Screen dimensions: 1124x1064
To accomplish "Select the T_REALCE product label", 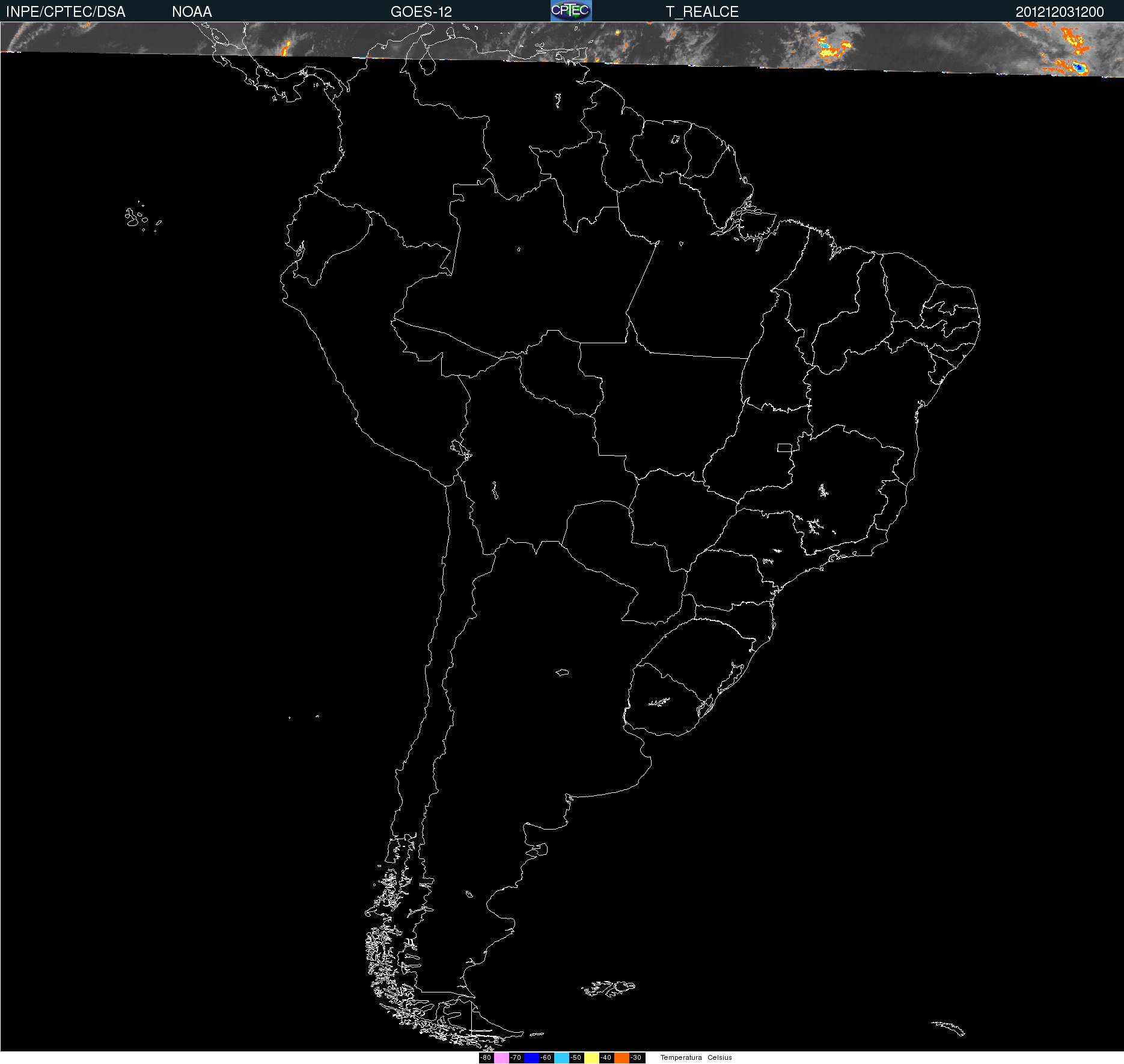I will pyautogui.click(x=702, y=12).
